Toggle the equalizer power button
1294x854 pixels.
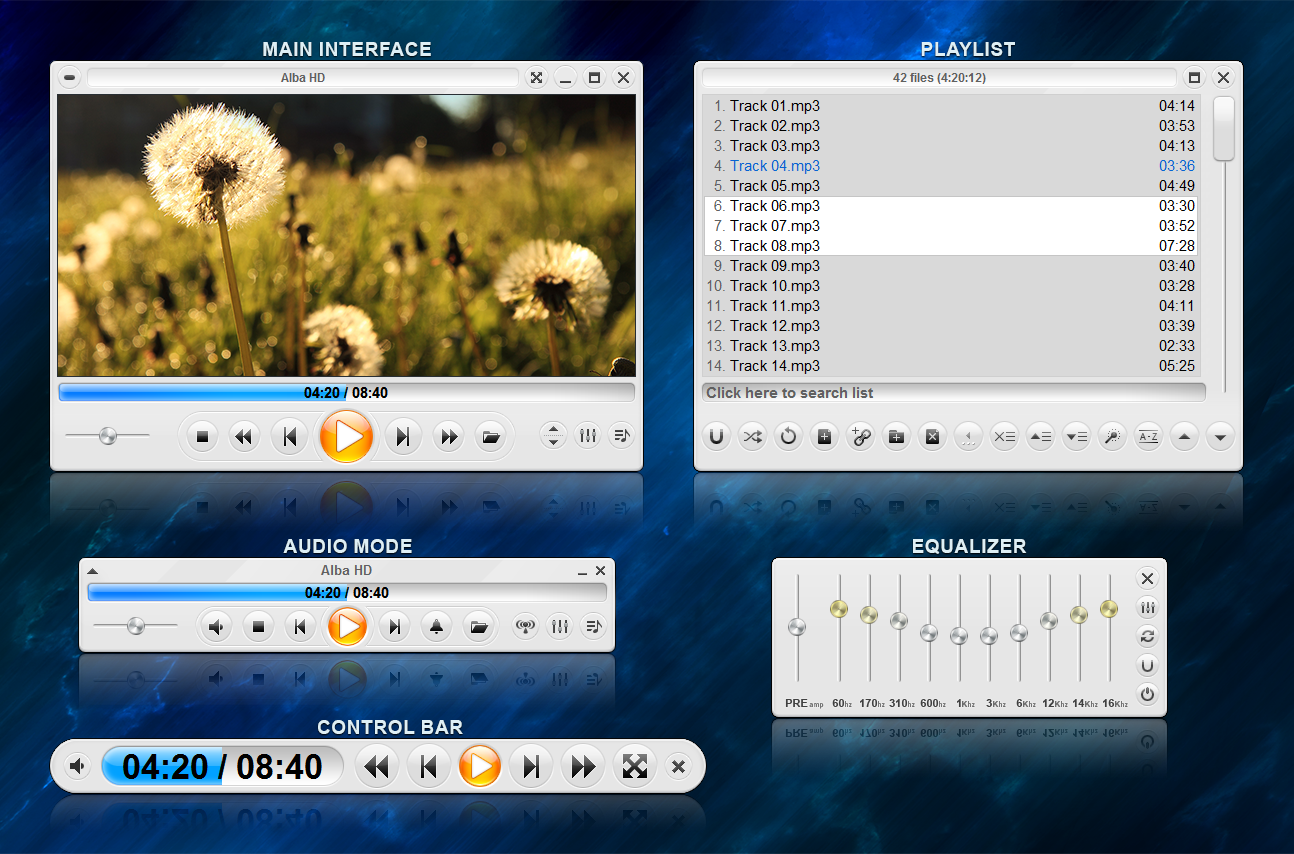[1147, 694]
